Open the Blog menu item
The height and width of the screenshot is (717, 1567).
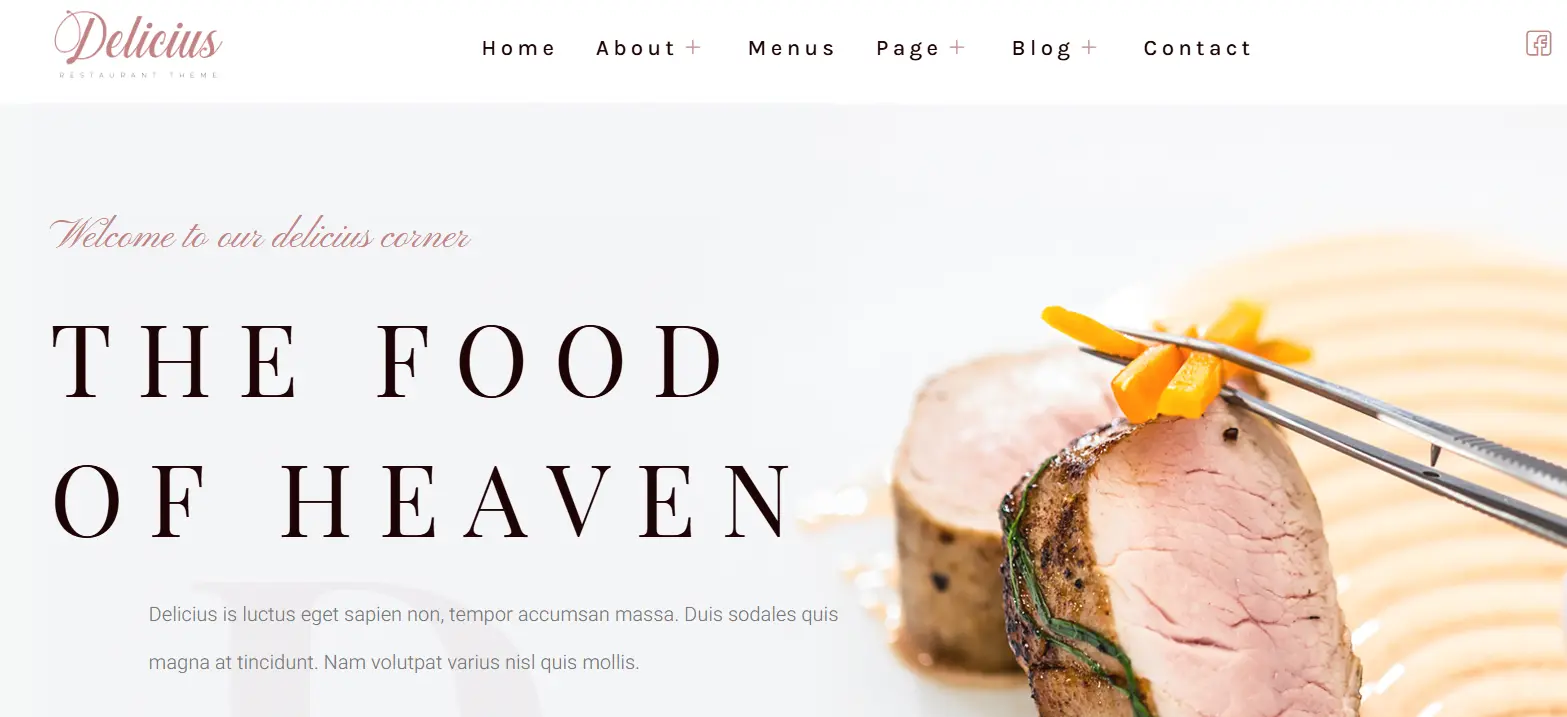point(1042,49)
